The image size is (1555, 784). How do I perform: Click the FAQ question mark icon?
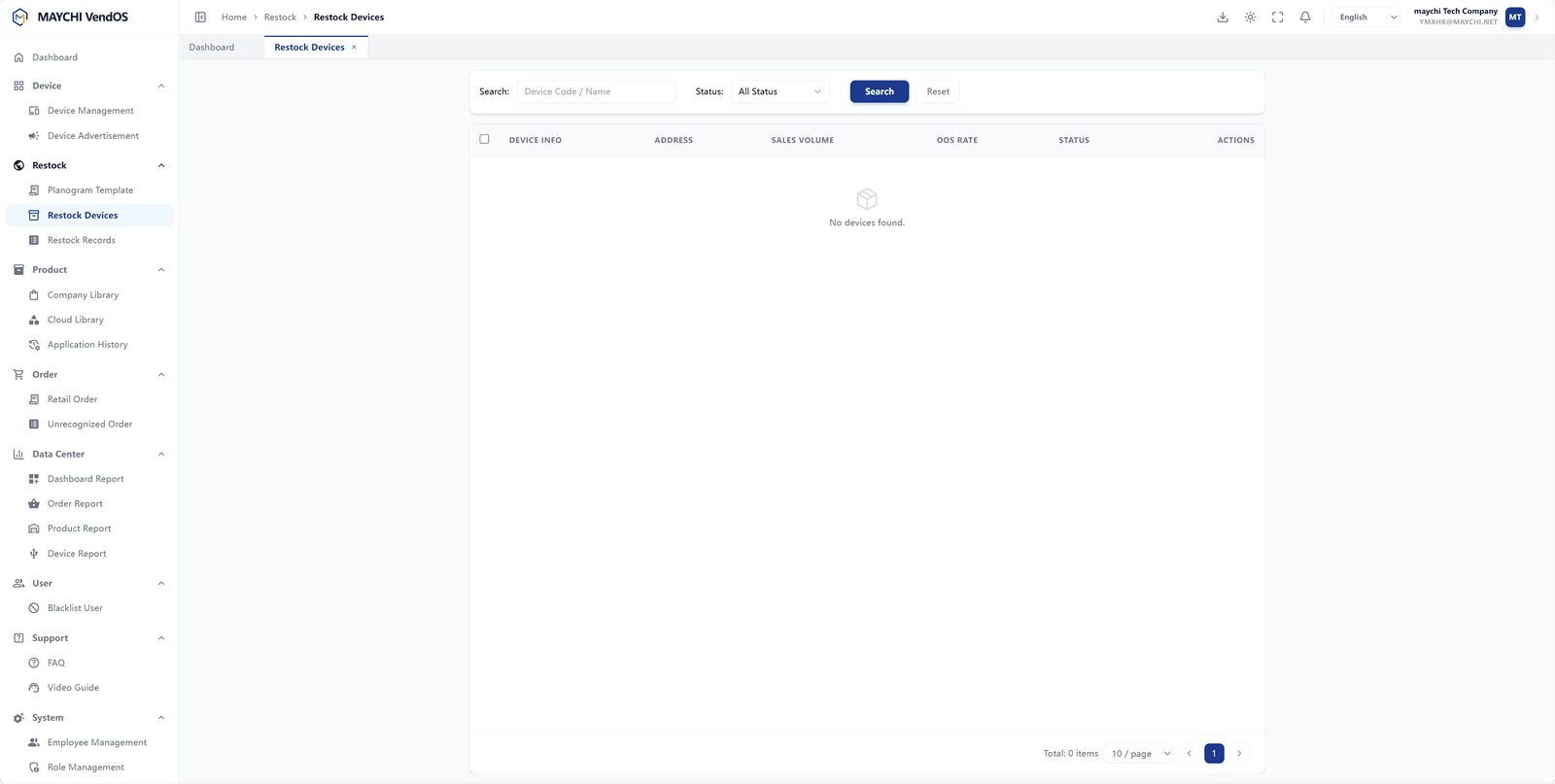pyautogui.click(x=34, y=663)
